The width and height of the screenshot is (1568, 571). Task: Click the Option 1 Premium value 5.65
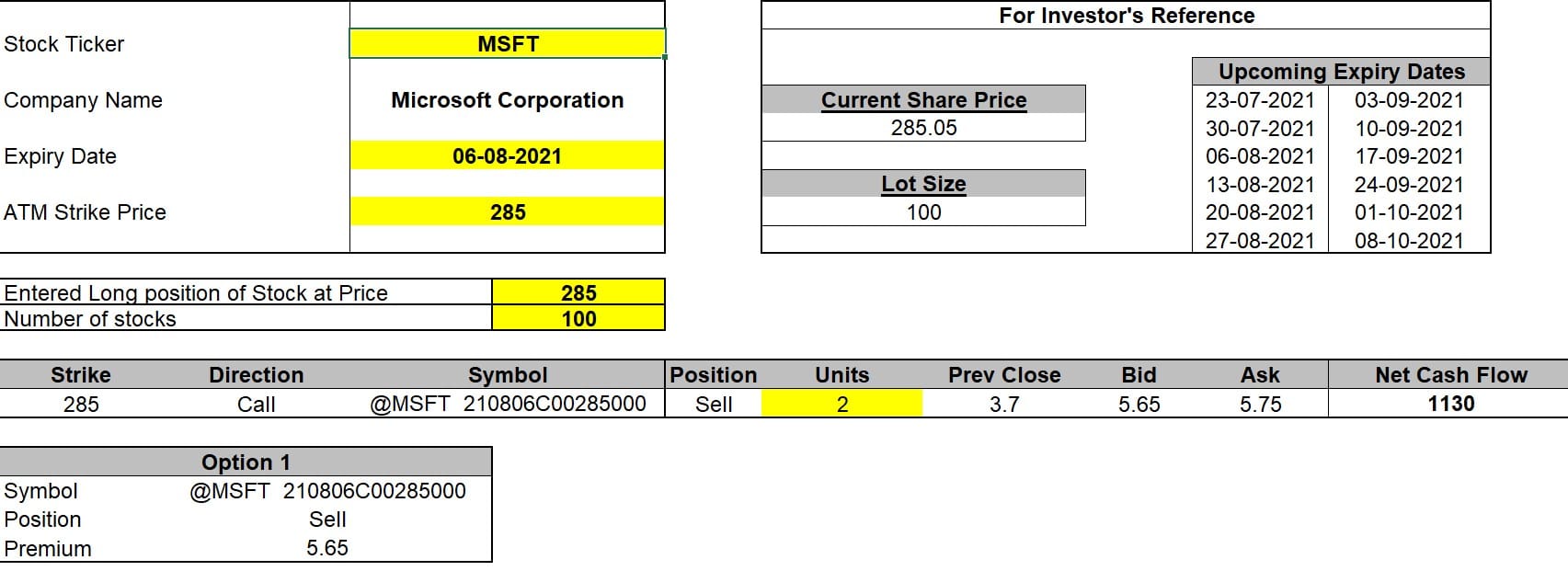coord(327,548)
